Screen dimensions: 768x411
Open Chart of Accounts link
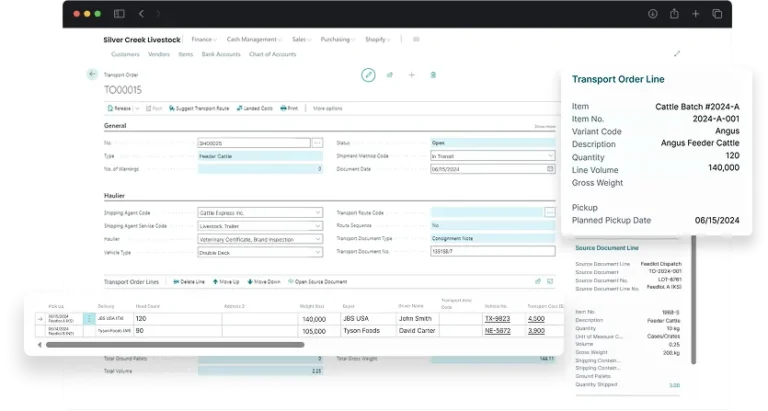click(272, 54)
